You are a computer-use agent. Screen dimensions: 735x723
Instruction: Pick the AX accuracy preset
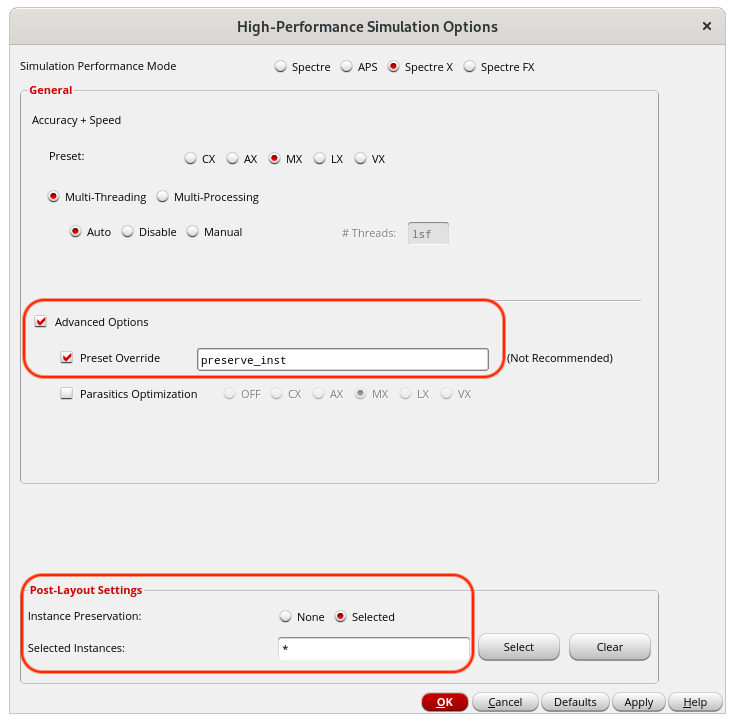[x=233, y=159]
